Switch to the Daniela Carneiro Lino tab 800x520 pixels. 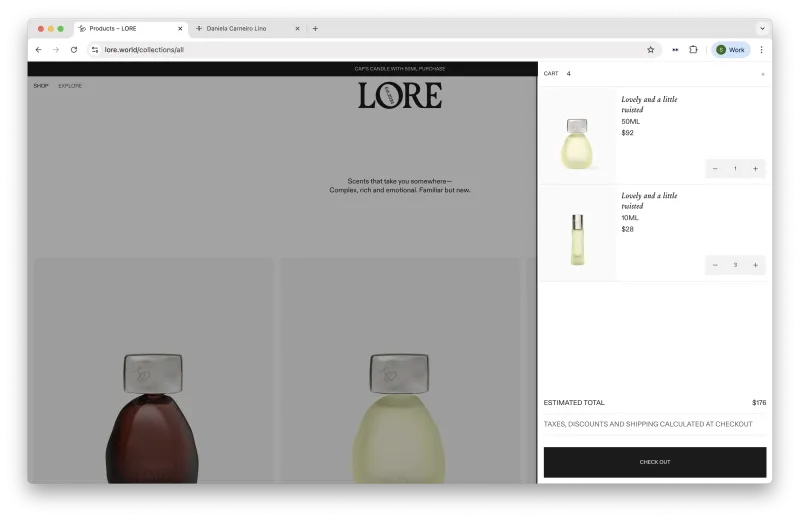click(x=246, y=29)
